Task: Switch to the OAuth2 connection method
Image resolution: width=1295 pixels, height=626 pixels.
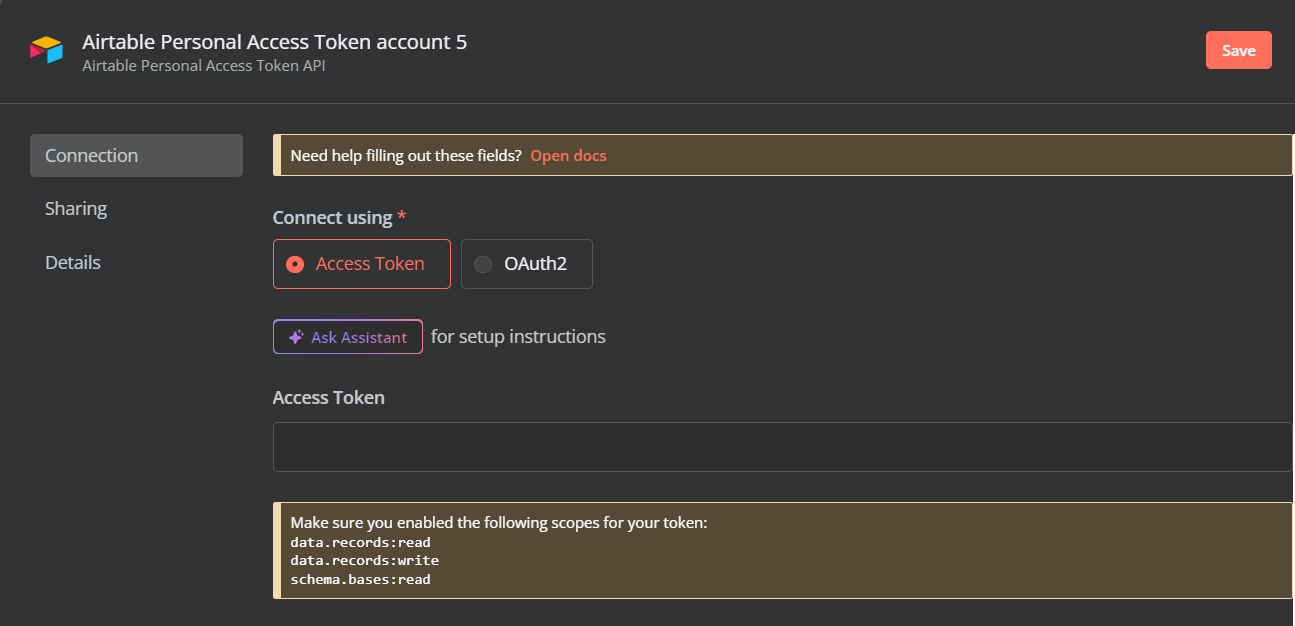Action: pyautogui.click(x=527, y=263)
